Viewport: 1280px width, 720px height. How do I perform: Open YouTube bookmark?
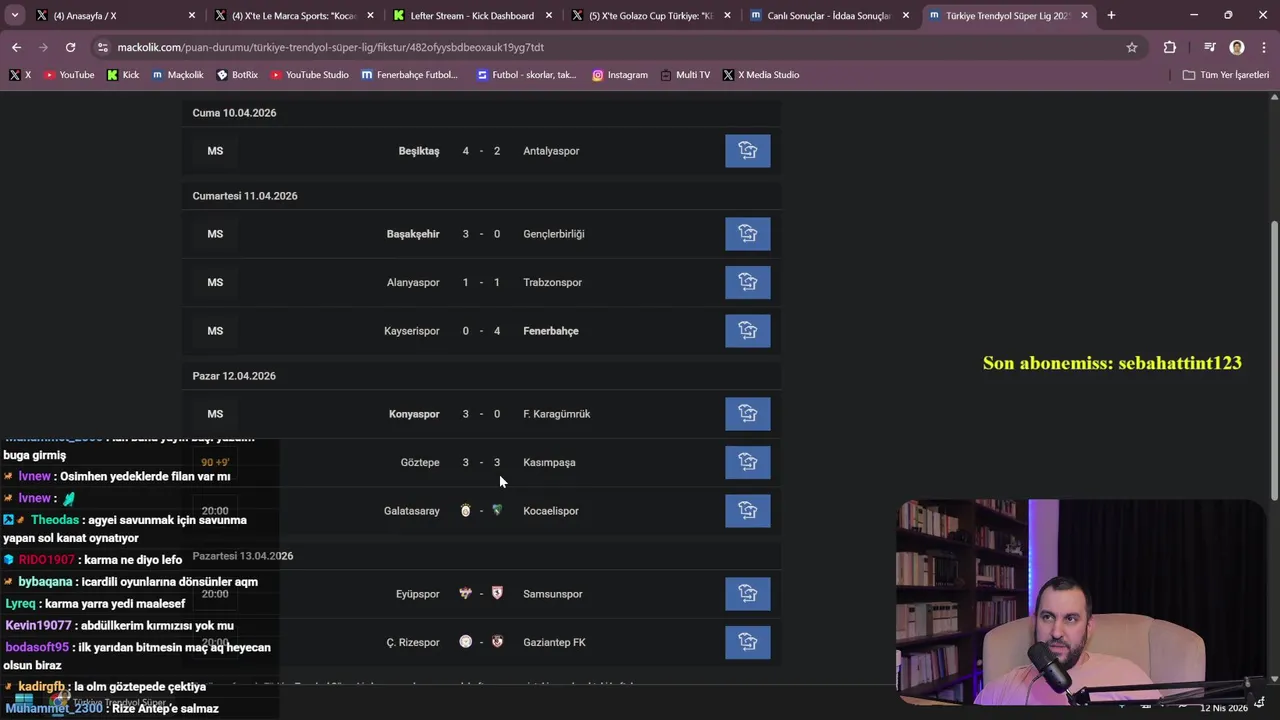pyautogui.click(x=69, y=75)
